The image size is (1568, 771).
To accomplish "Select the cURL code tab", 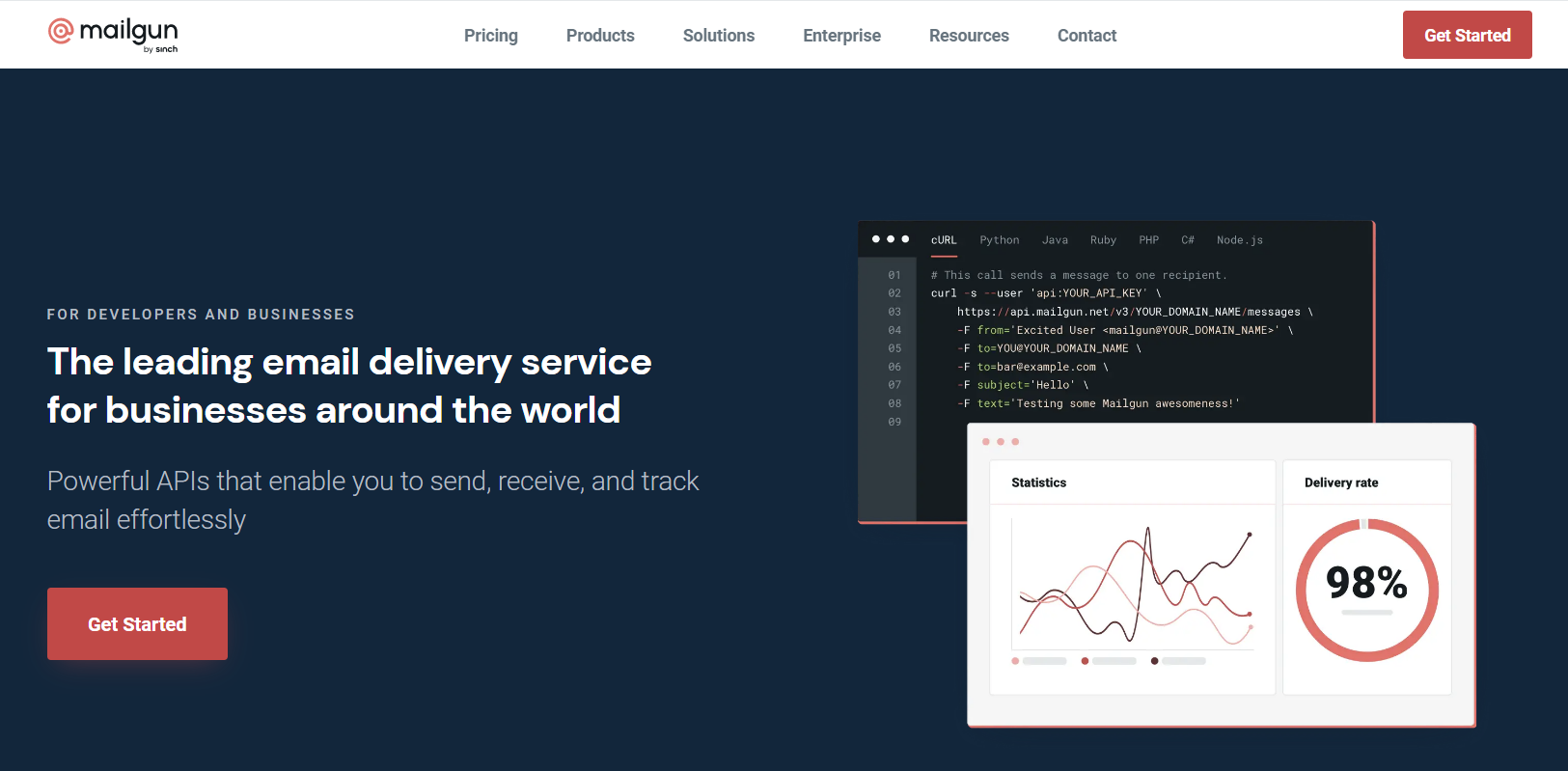I will [944, 240].
